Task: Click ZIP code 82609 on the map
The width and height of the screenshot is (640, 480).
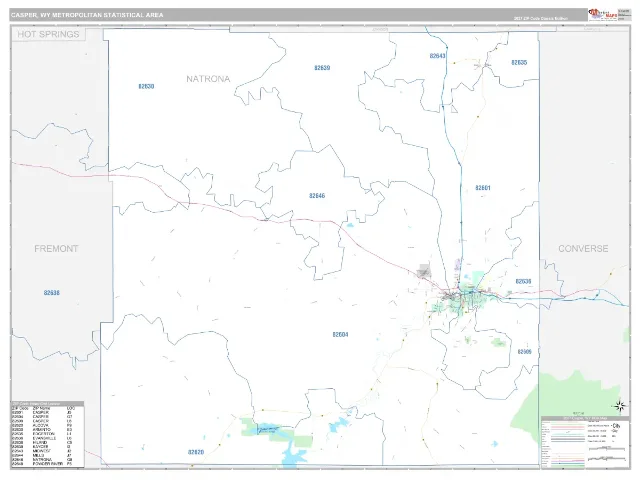Action: (524, 351)
